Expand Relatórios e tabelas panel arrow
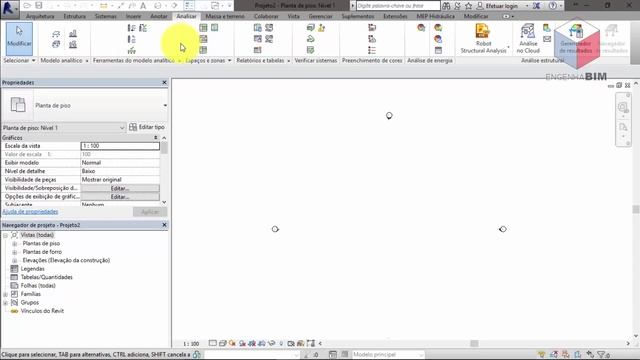 289,60
